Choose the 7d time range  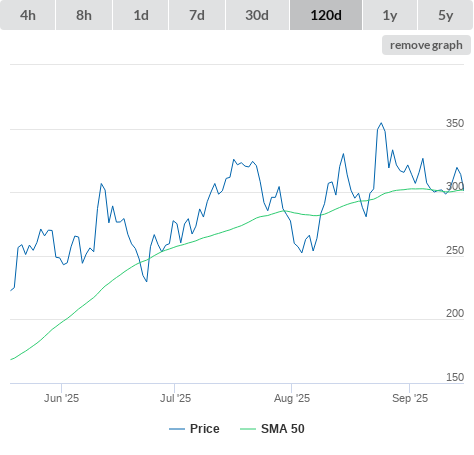(197, 15)
